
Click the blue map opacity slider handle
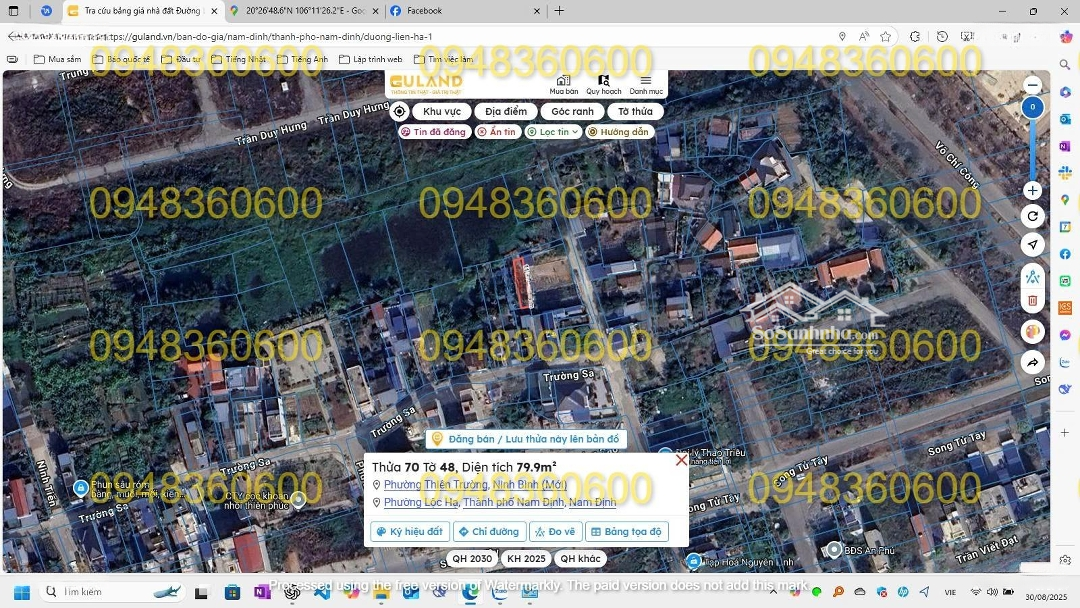pyautogui.click(x=1032, y=107)
